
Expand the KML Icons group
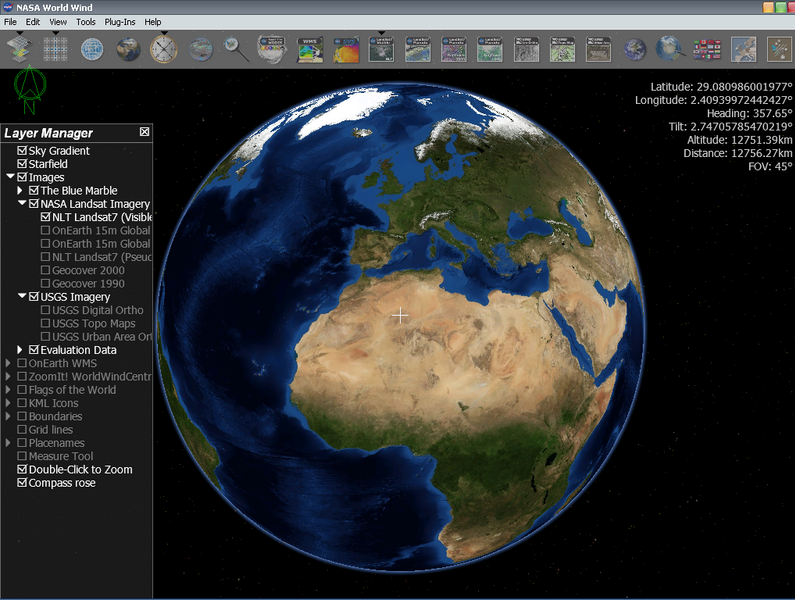8,403
